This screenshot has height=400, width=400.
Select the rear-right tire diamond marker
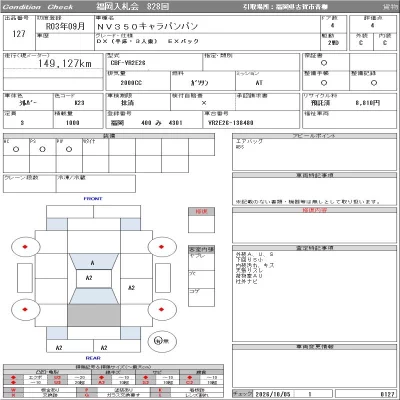tap(162, 309)
